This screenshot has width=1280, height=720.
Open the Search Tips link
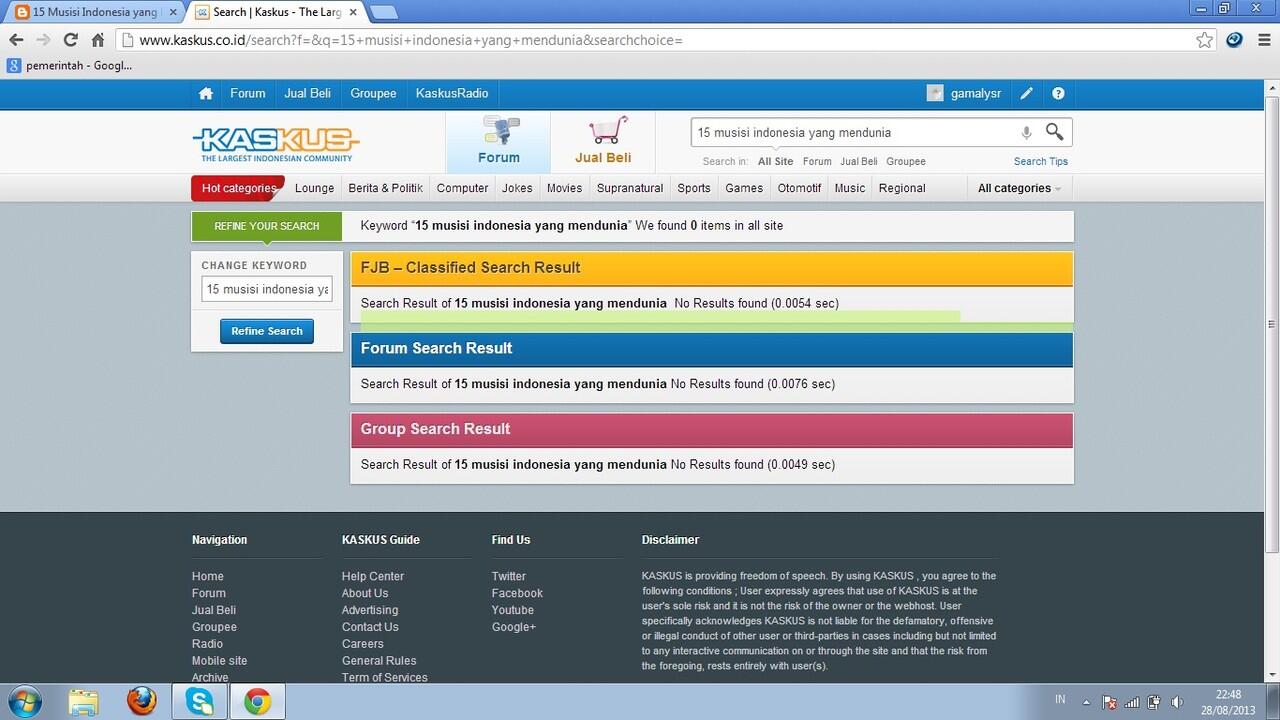[1041, 161]
